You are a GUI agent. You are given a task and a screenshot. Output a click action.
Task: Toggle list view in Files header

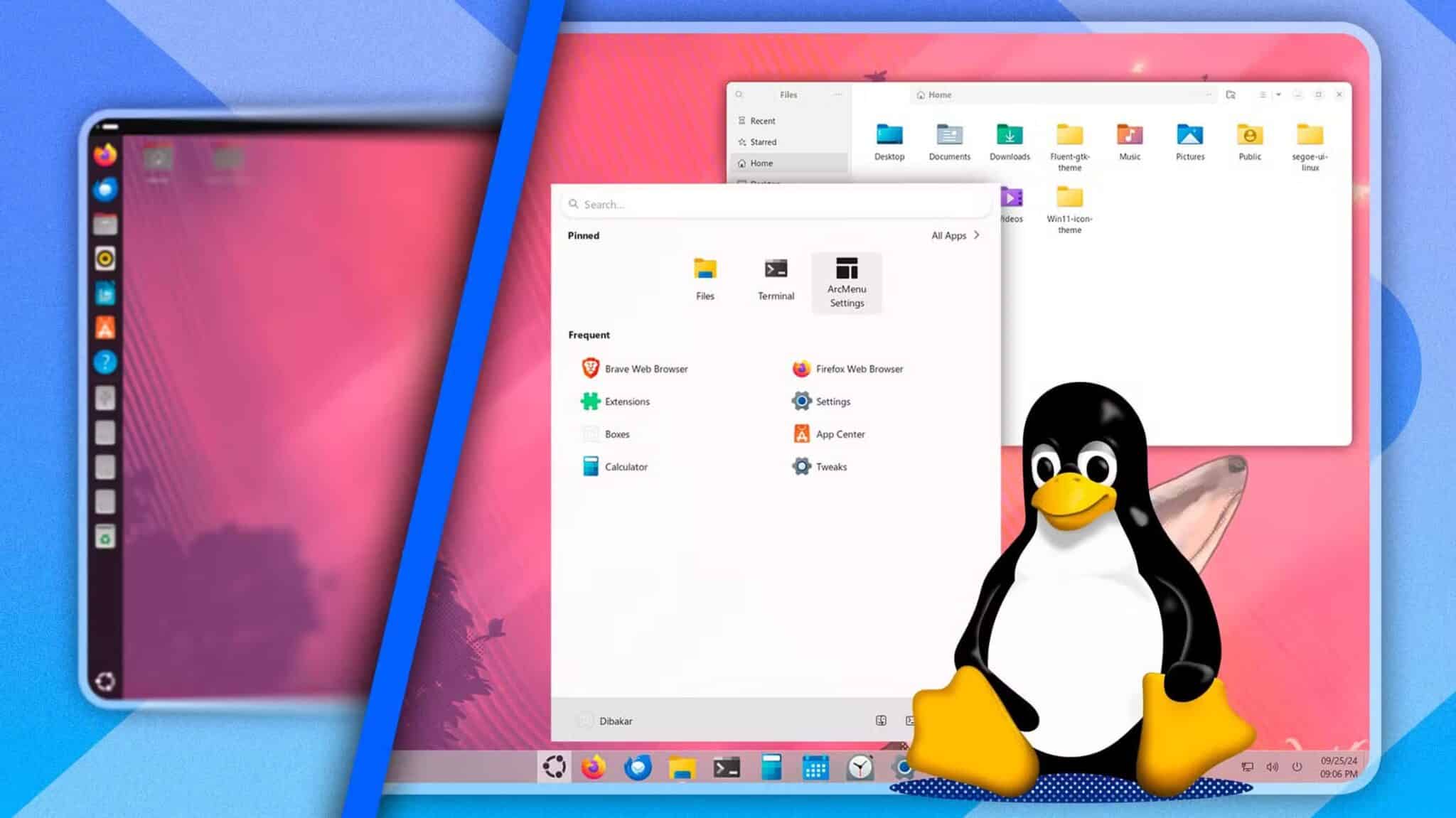pos(1263,95)
